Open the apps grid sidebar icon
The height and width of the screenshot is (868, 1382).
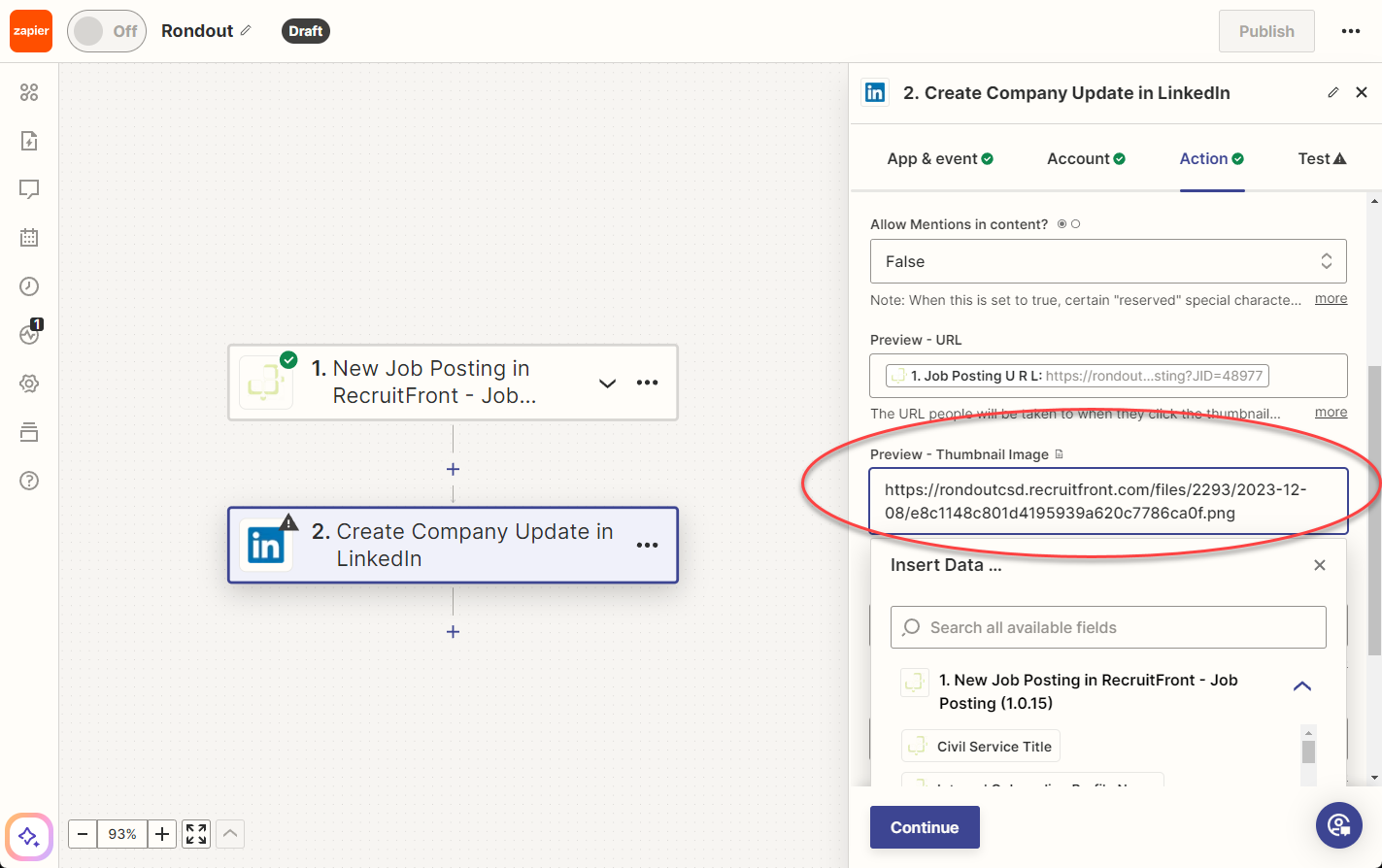click(29, 92)
